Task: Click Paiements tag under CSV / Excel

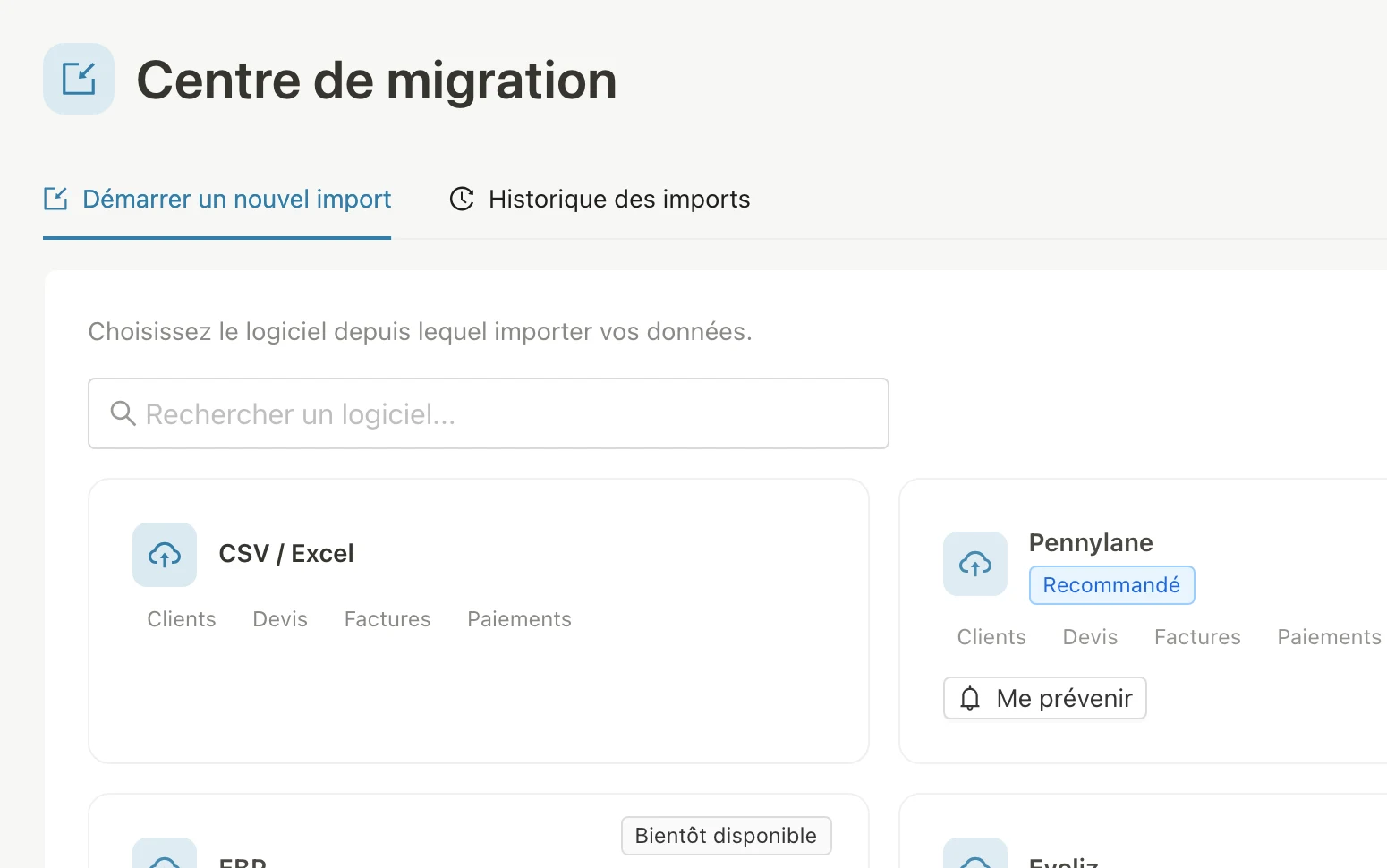Action: pos(520,619)
